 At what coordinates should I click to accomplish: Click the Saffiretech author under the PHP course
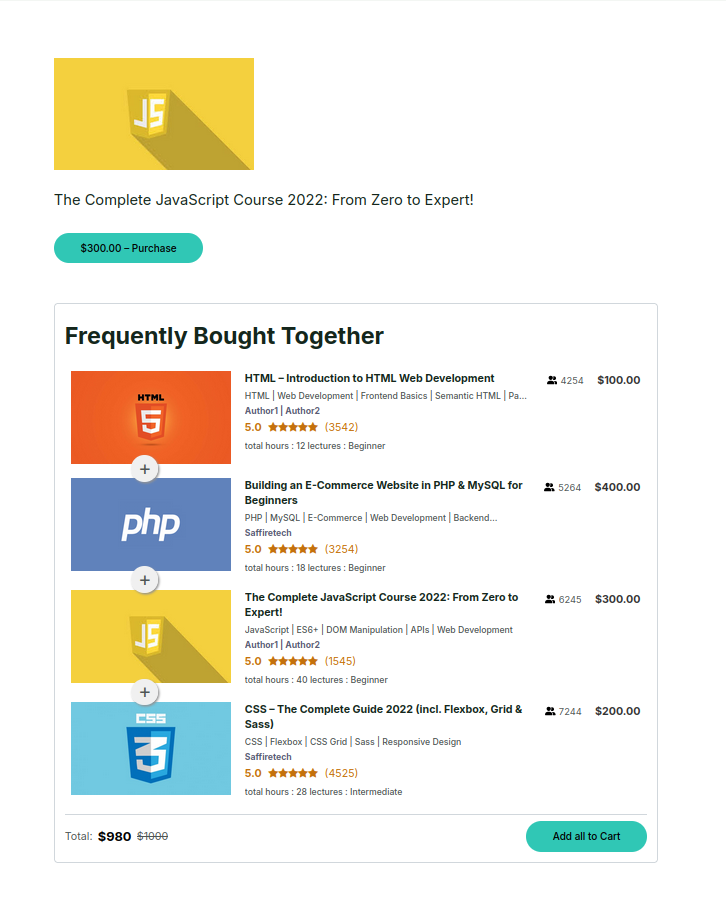tap(268, 533)
